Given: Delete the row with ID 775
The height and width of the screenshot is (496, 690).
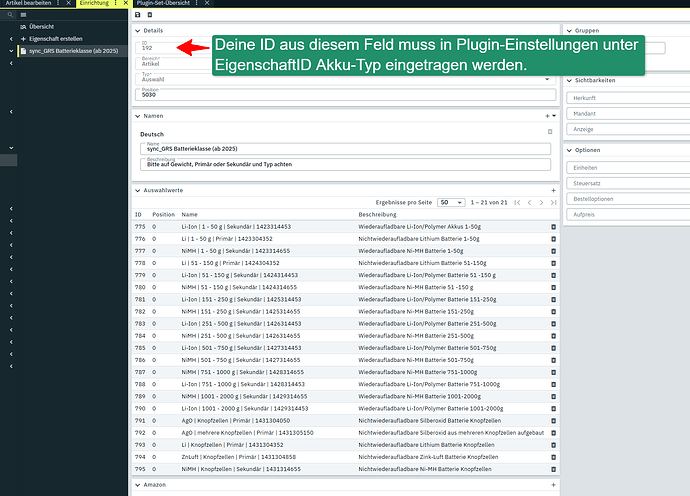Looking at the screenshot, I should (x=552, y=228).
